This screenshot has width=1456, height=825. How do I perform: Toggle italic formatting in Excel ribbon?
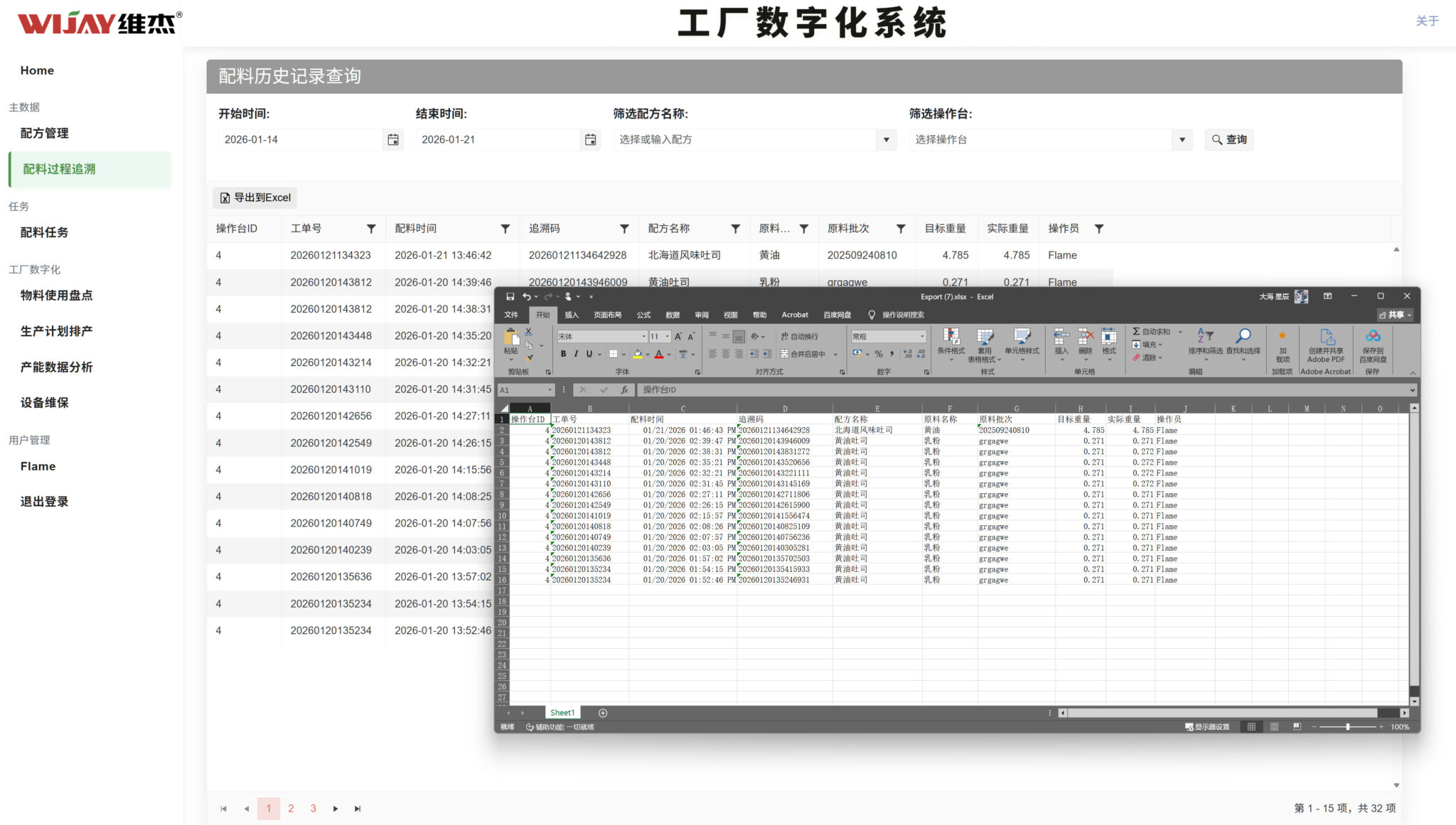click(576, 354)
